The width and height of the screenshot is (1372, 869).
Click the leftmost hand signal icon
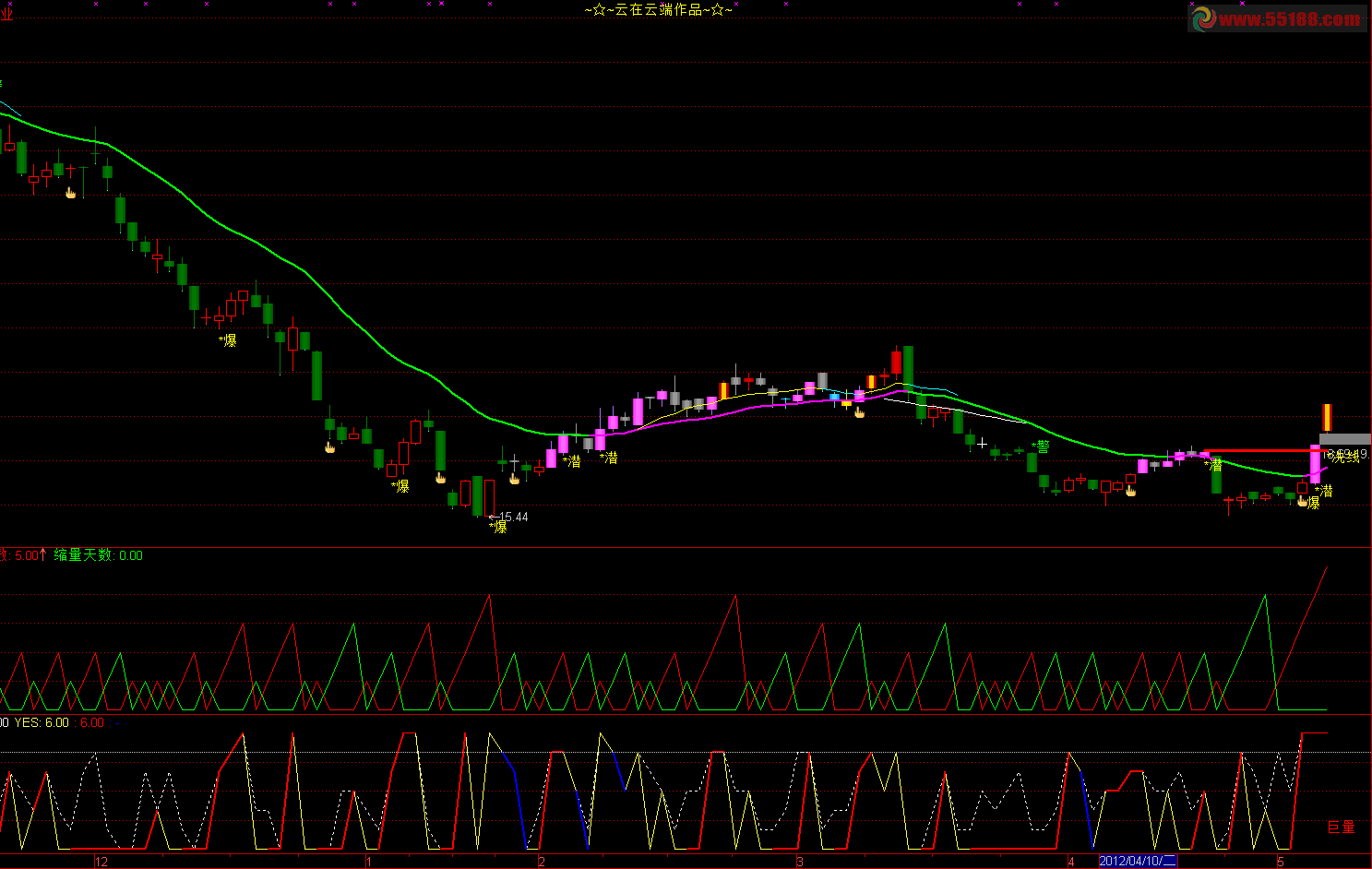pyautogui.click(x=70, y=192)
